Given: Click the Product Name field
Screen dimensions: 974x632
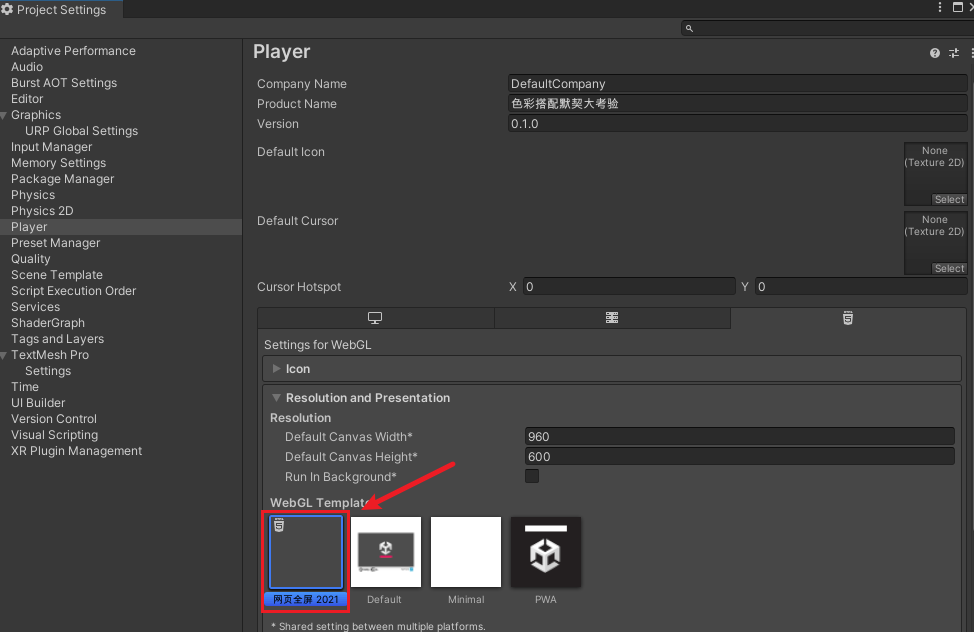Looking at the screenshot, I should pos(737,104).
